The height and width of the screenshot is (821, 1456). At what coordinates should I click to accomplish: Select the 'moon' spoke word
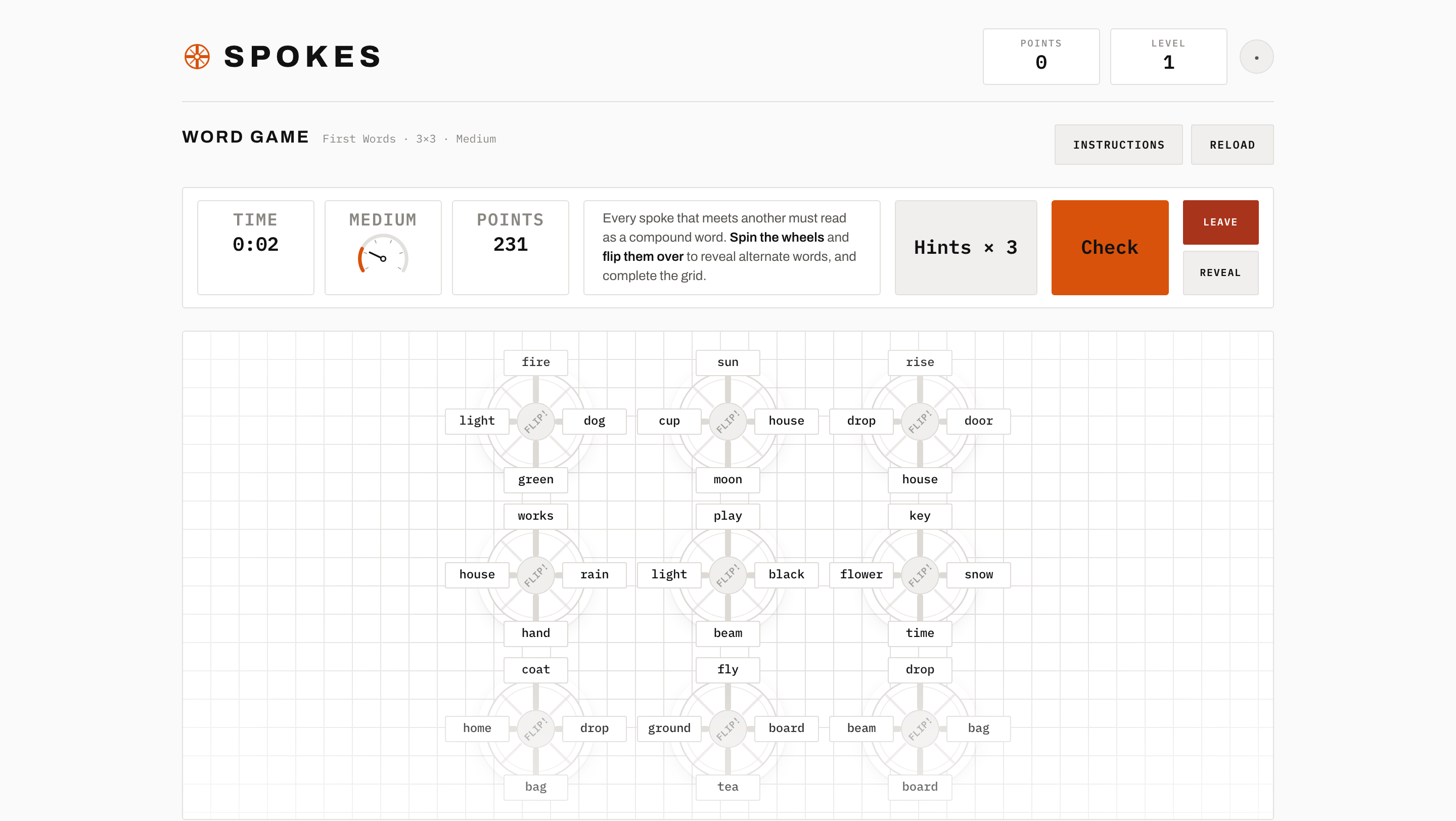point(727,480)
